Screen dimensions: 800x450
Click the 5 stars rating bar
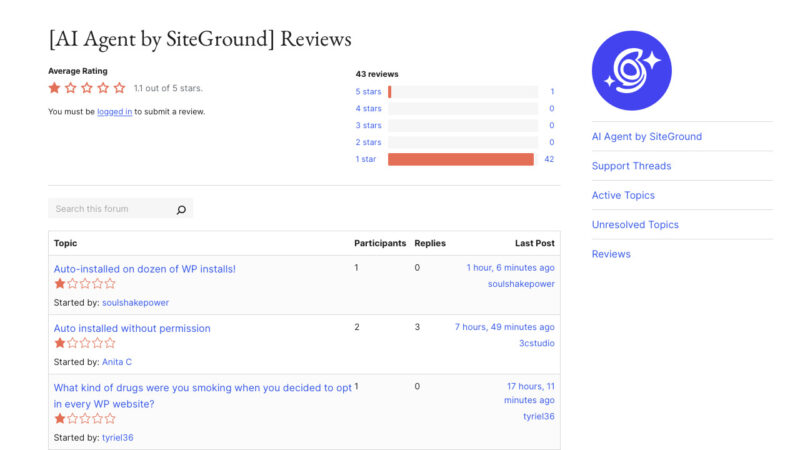(x=463, y=92)
